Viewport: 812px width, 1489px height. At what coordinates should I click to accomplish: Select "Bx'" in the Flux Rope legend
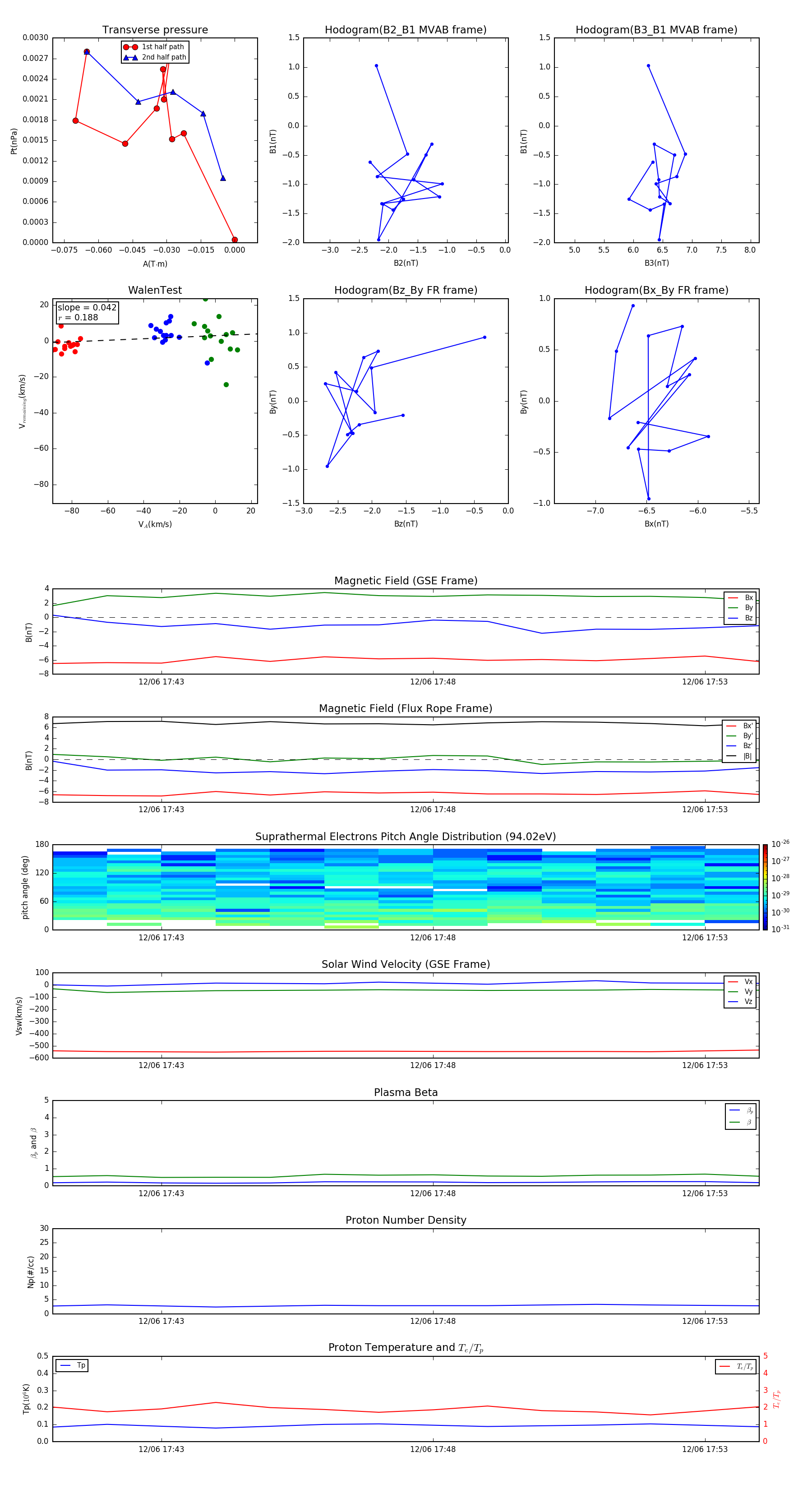740,726
